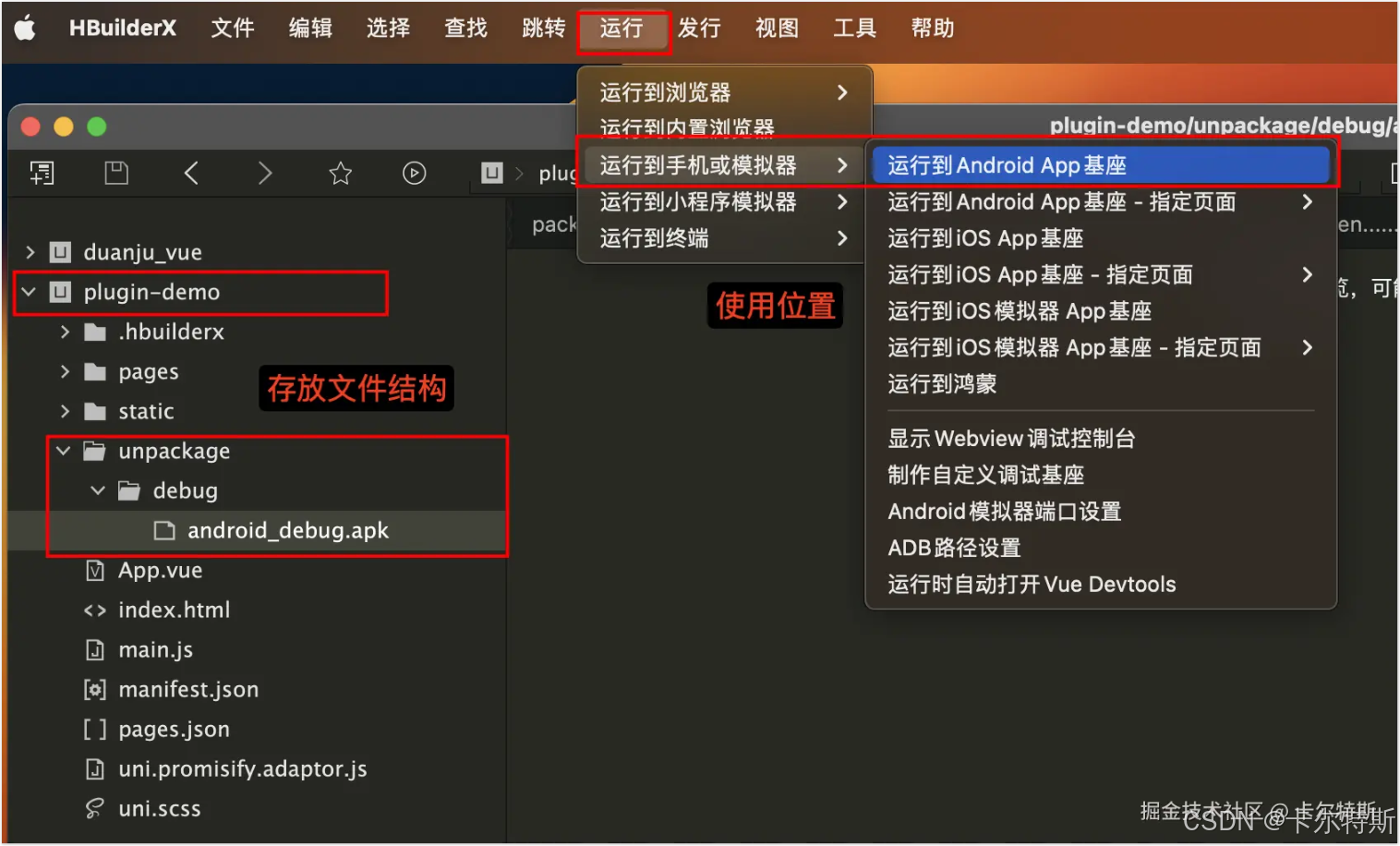
Task: Select the duanju_vue project row
Action: (257, 252)
